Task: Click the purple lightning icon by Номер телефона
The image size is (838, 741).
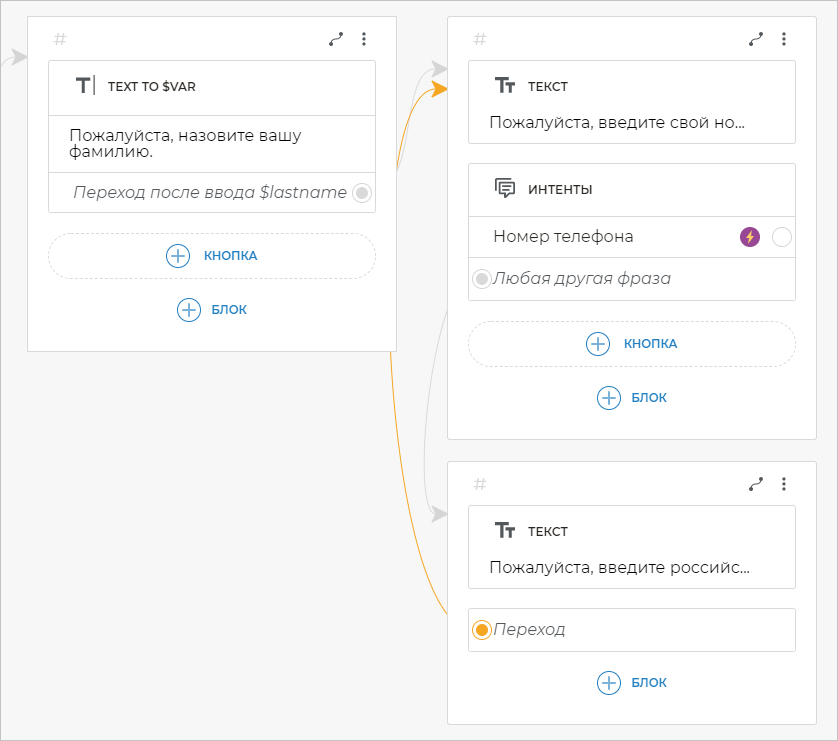Action: coord(749,237)
